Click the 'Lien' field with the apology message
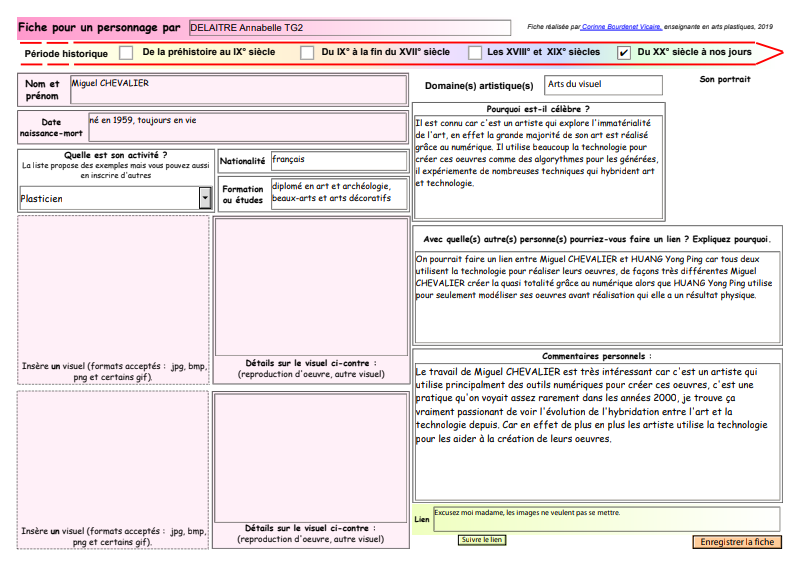Viewport: 800px width, 566px height. click(x=606, y=519)
